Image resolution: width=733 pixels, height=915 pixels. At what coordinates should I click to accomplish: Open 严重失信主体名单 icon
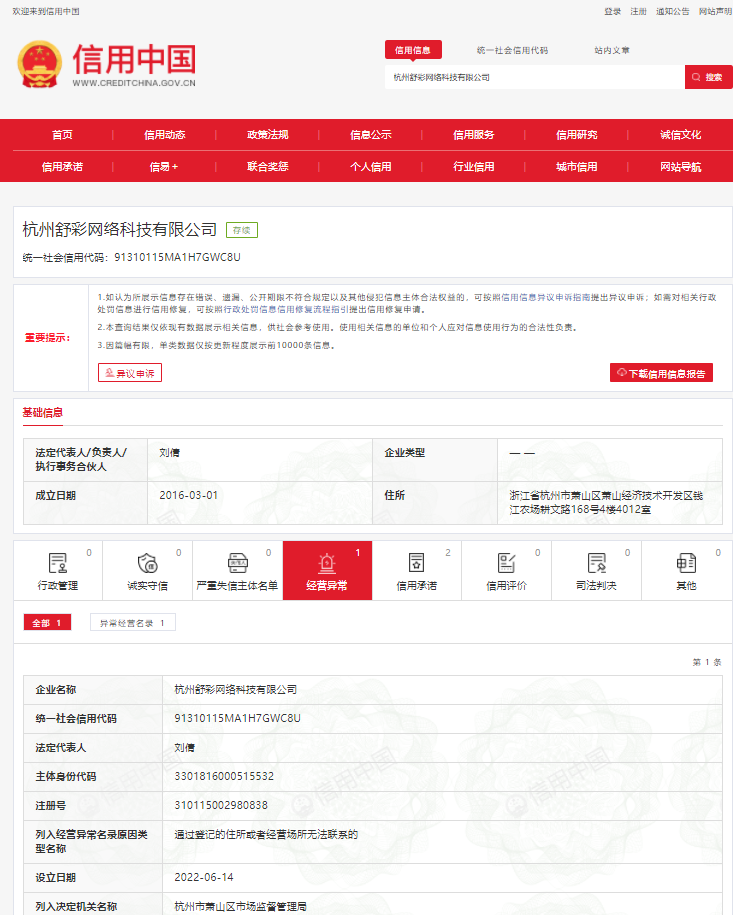(x=238, y=563)
